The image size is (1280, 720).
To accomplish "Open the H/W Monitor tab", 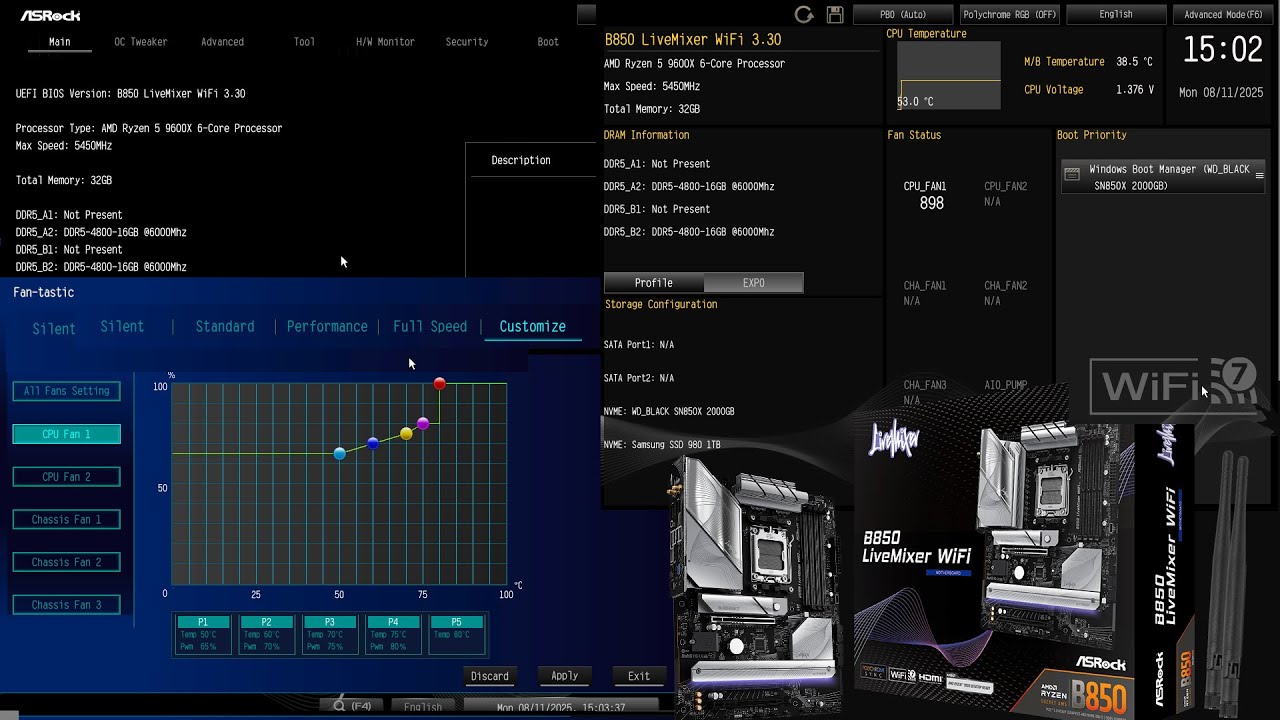I will point(385,42).
